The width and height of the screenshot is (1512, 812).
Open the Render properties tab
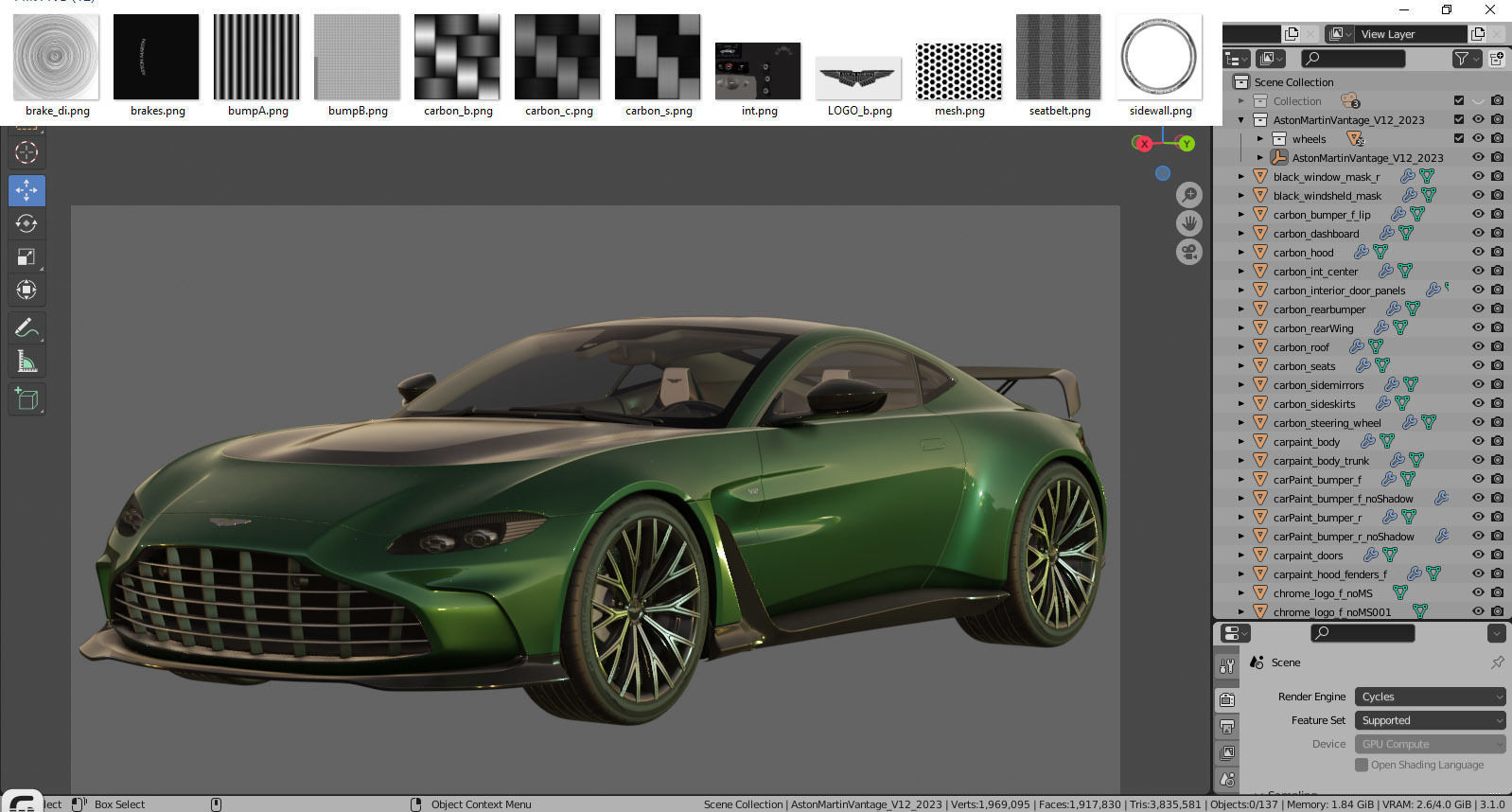click(x=1227, y=699)
